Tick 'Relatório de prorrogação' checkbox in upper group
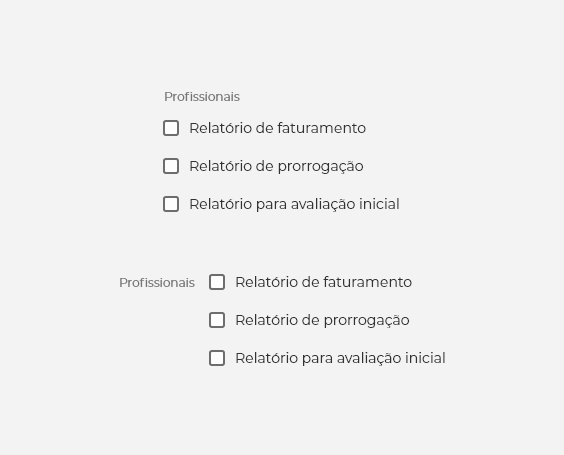 [x=171, y=166]
